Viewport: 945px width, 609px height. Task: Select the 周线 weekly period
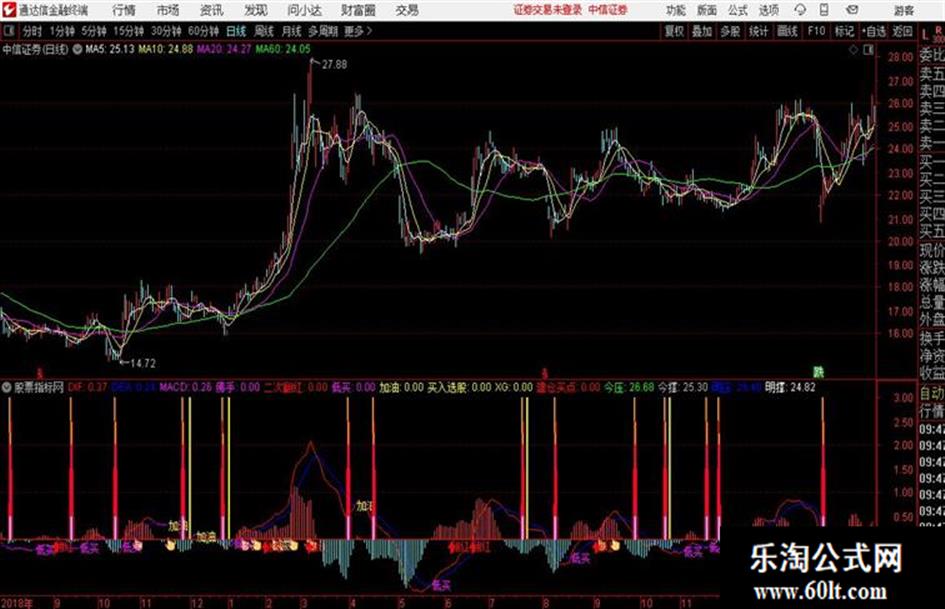(264, 31)
